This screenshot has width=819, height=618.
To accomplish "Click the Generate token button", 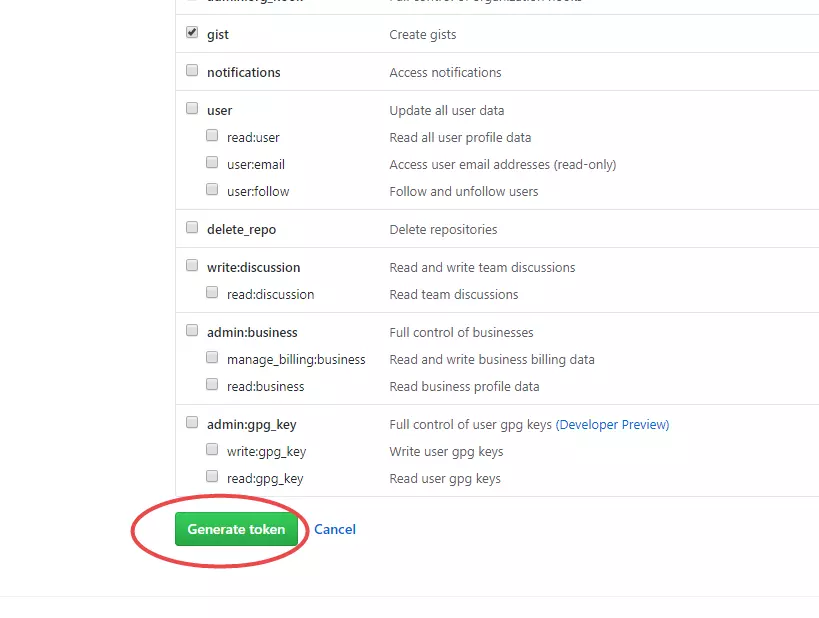I will click(237, 529).
